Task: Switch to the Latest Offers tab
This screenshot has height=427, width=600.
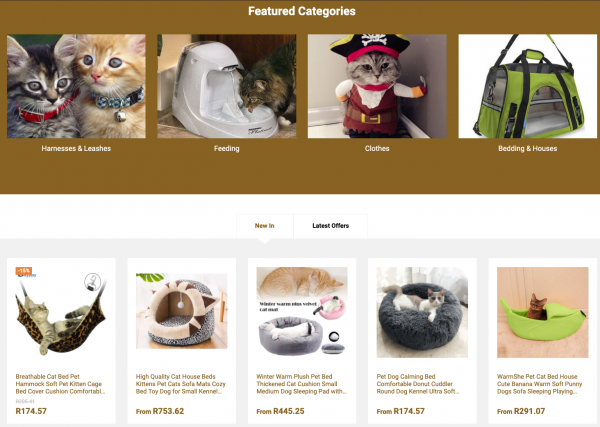Action: click(x=331, y=226)
